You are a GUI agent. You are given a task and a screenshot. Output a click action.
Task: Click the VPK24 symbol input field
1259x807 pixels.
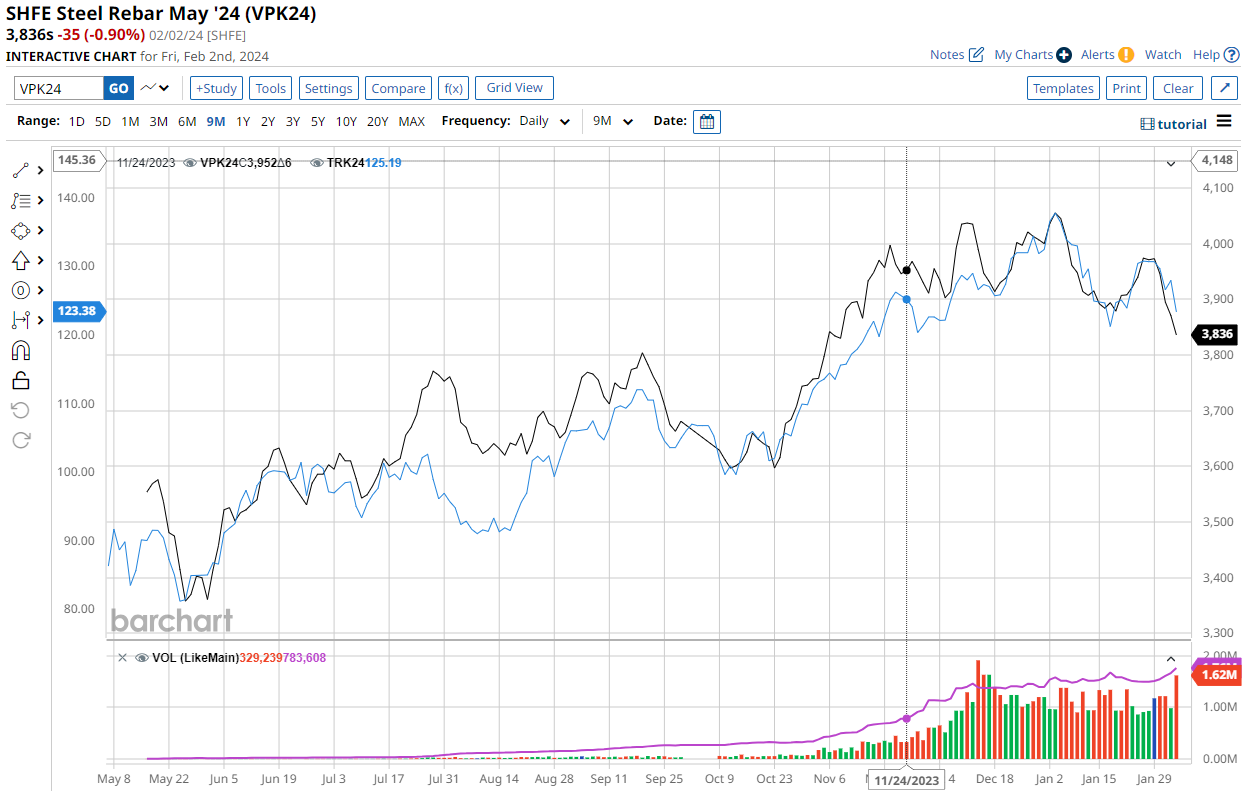[x=59, y=88]
